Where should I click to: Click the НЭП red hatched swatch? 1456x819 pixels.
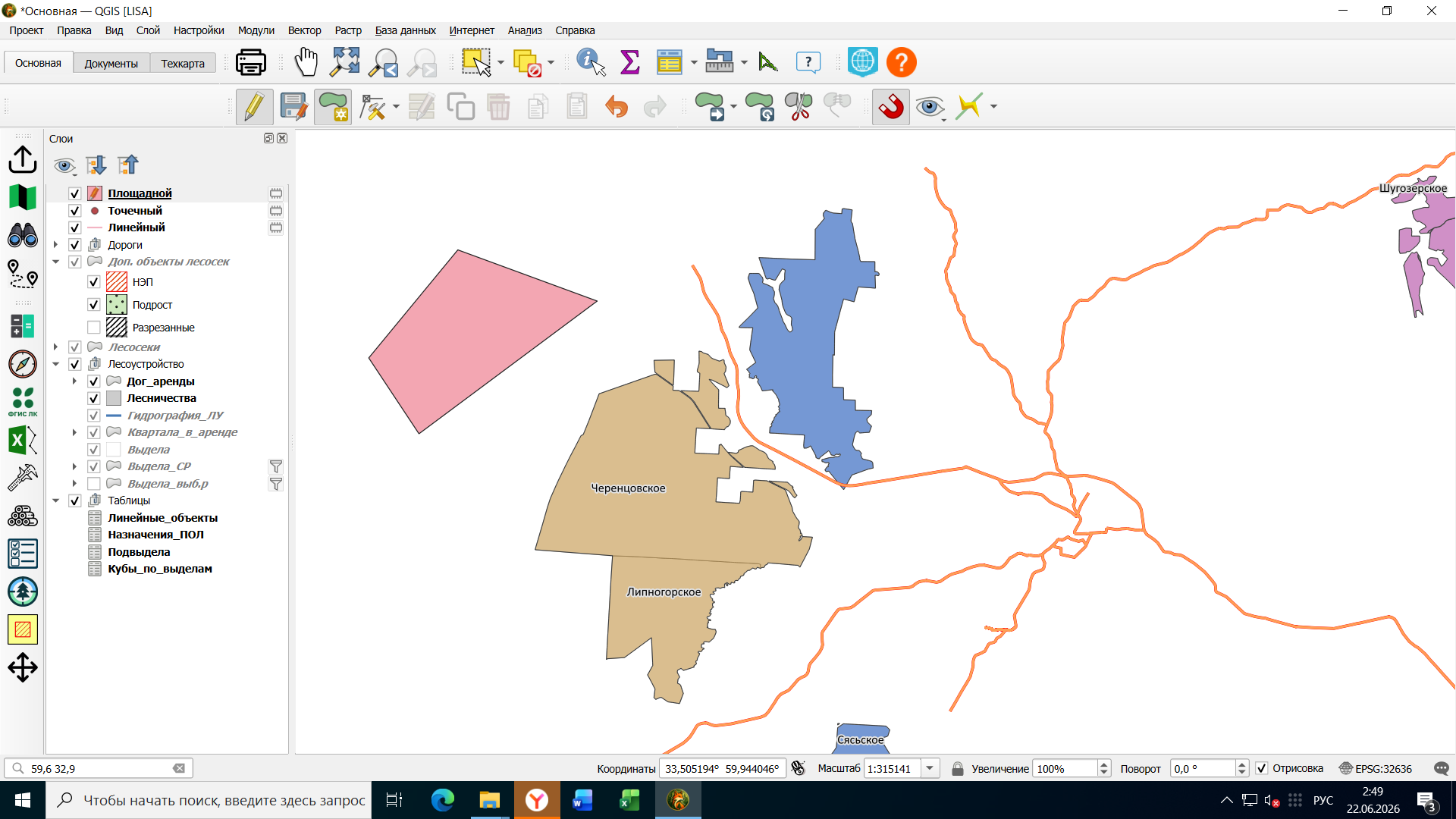coord(117,282)
